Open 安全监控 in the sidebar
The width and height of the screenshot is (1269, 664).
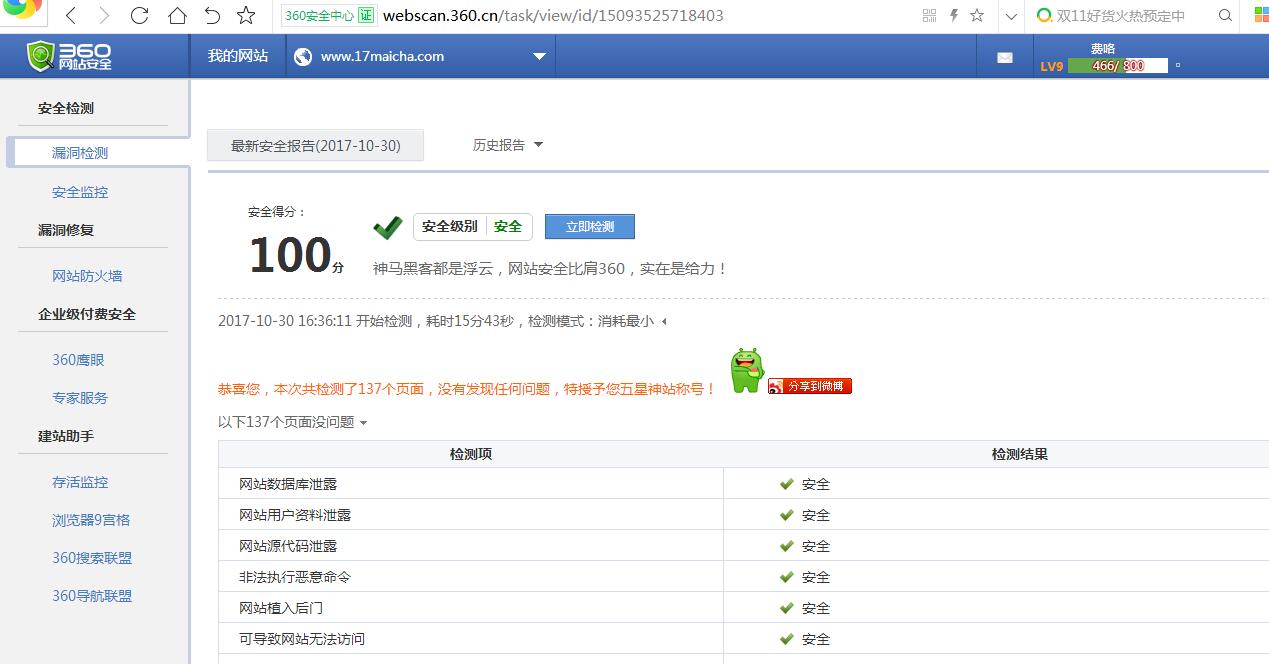80,192
